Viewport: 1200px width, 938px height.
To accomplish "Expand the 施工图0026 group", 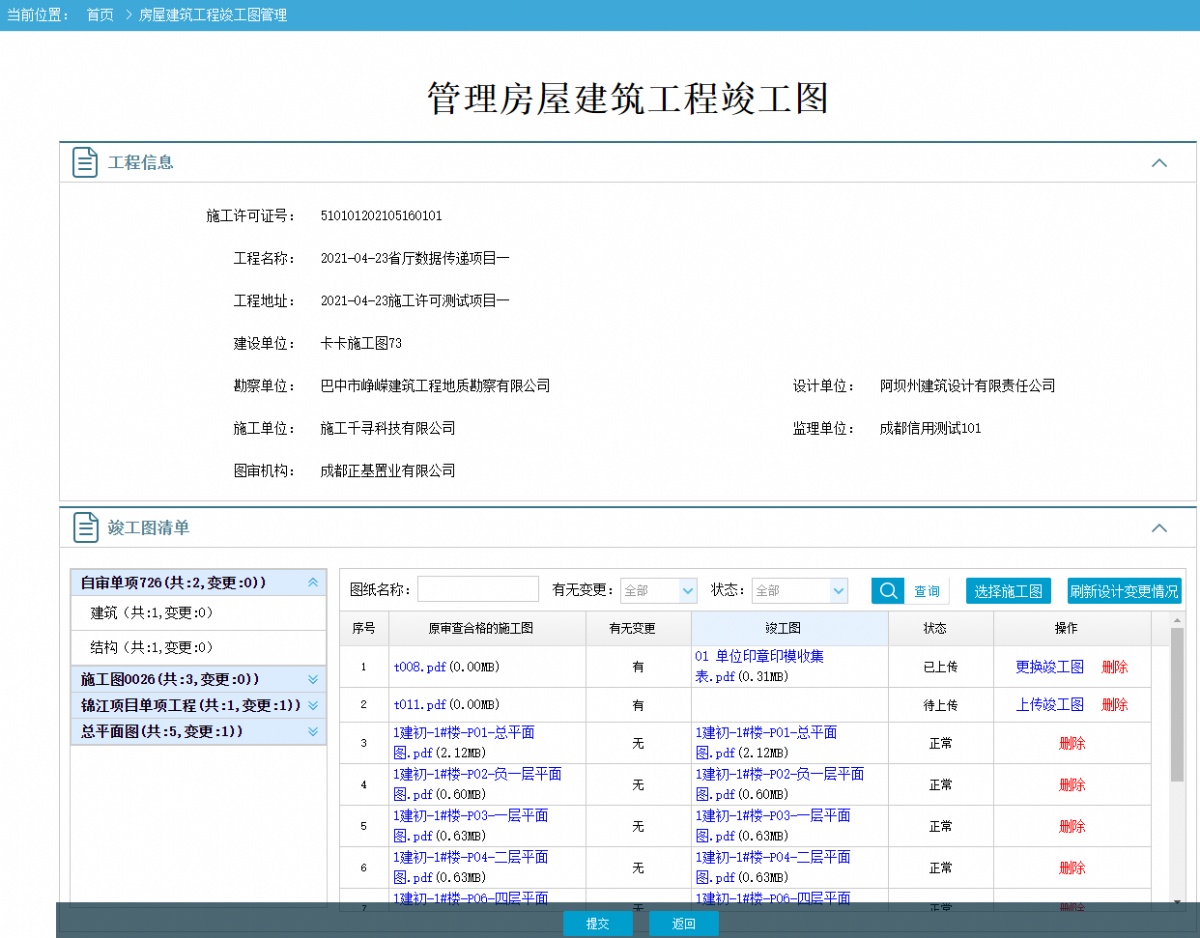I will [313, 679].
